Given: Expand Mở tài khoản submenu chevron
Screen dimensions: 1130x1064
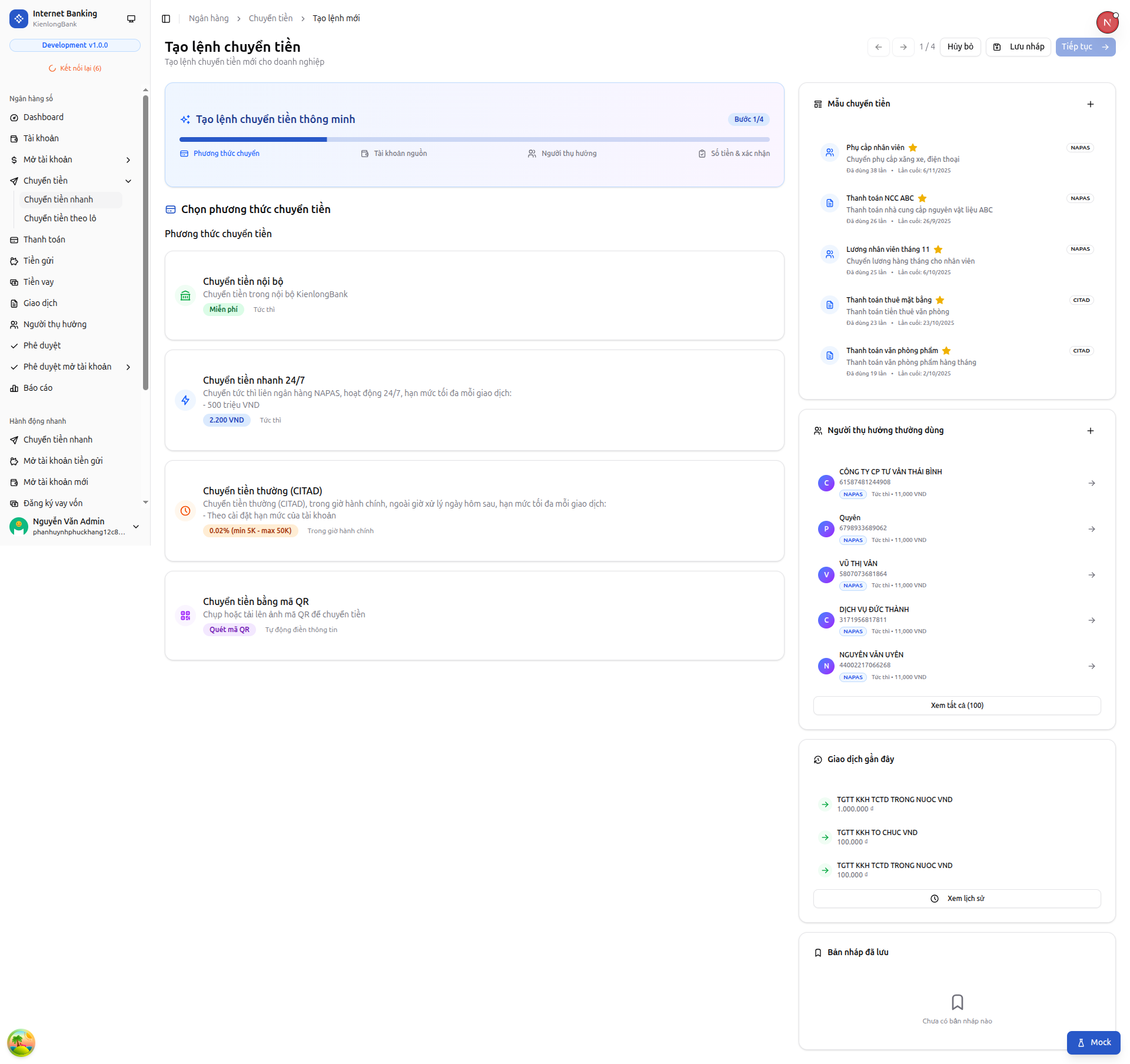Looking at the screenshot, I should tap(128, 160).
